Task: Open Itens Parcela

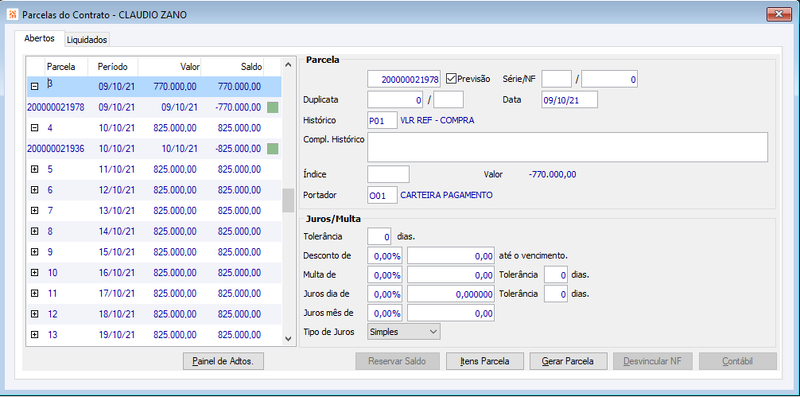Action: pos(485,361)
